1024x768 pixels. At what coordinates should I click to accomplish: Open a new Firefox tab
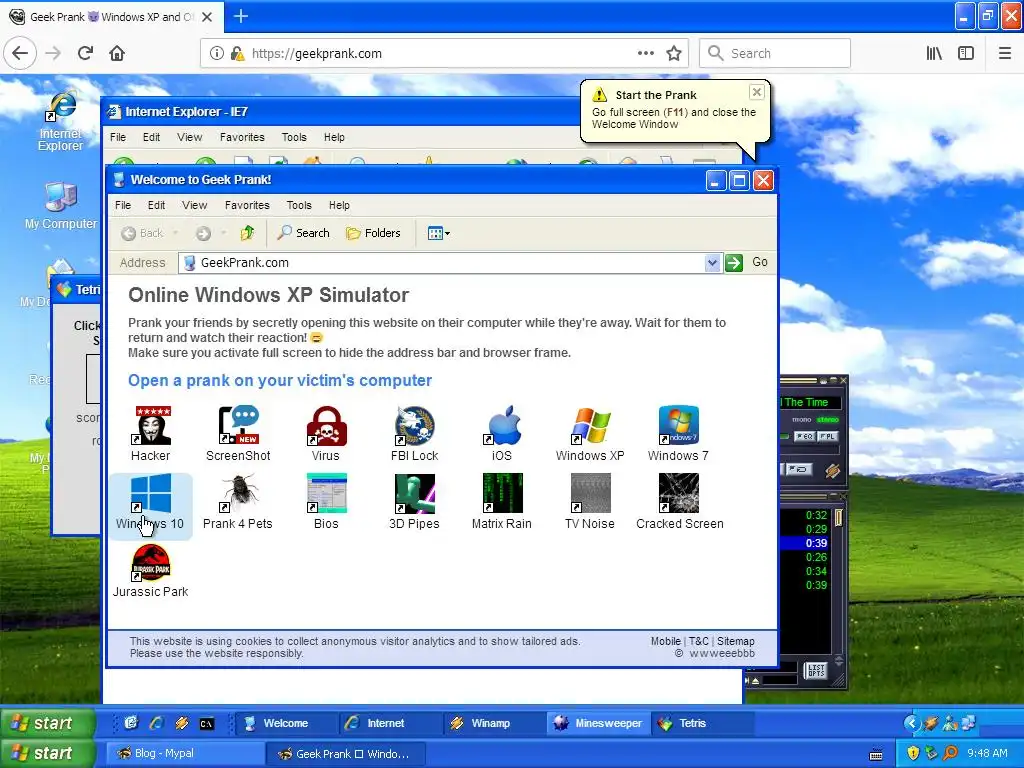click(240, 16)
